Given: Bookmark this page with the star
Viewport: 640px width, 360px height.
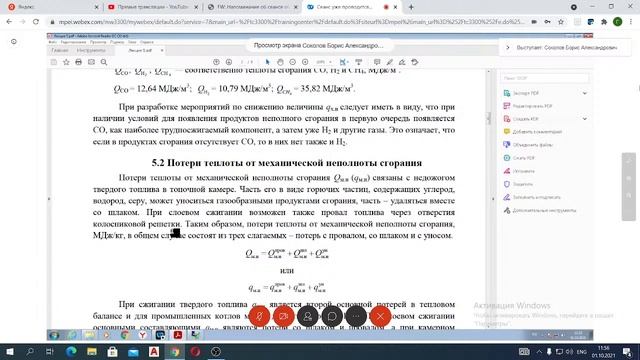Looking at the screenshot, I should pyautogui.click(x=561, y=22).
